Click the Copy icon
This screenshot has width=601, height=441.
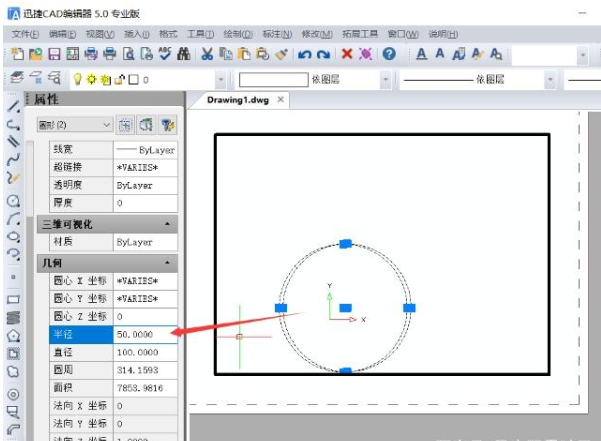click(226, 54)
